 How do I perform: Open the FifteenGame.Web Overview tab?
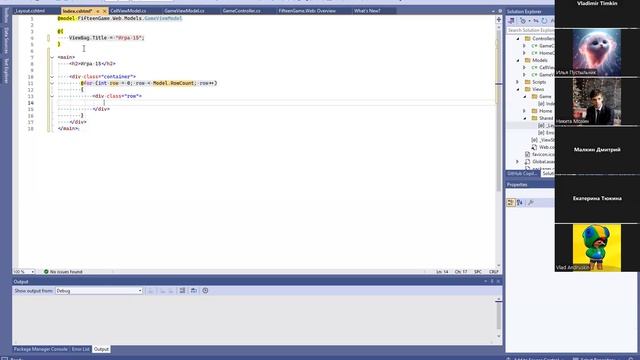(307, 11)
